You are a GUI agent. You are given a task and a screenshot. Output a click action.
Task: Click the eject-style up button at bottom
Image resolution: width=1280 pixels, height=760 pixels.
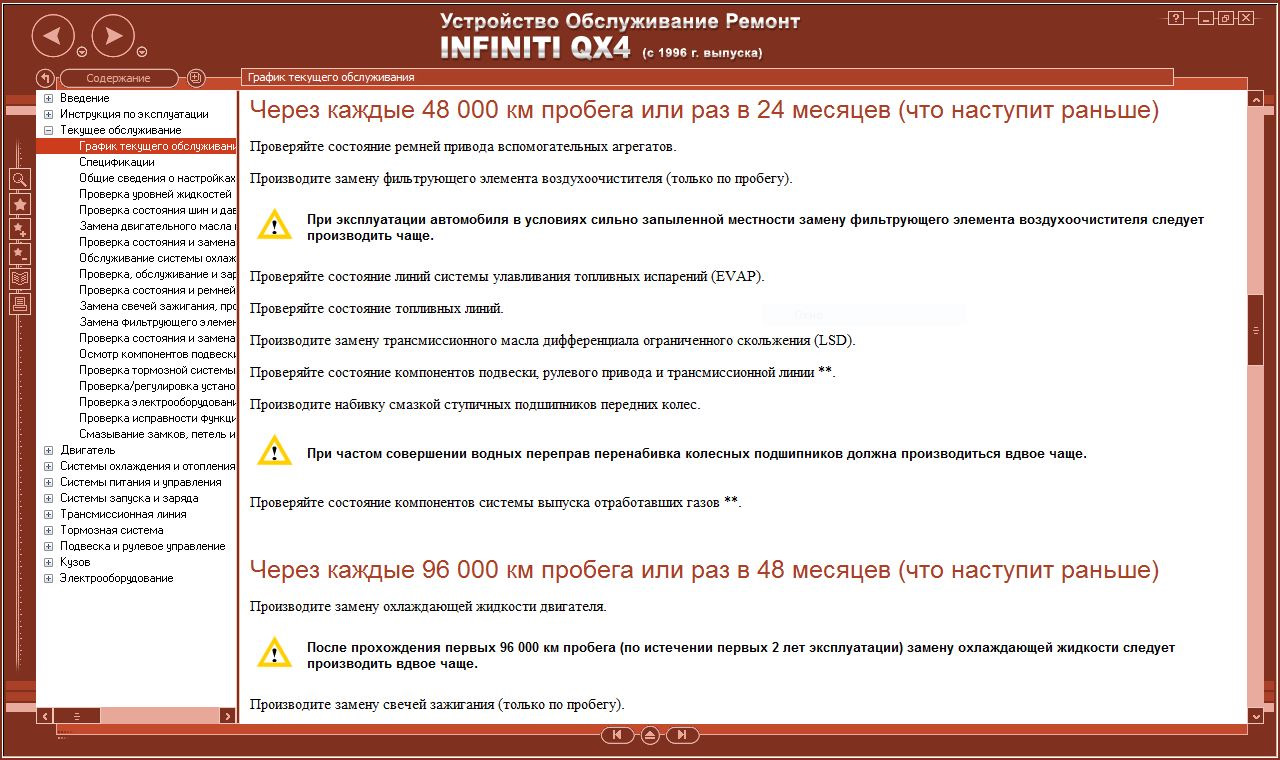point(650,735)
